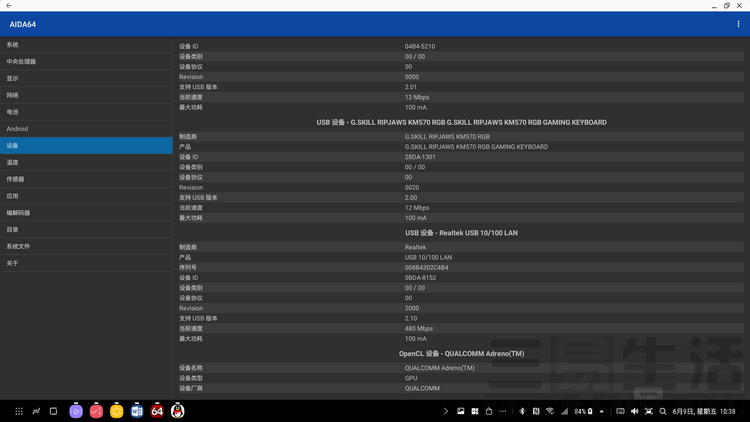Expand the taskbar right chevron
Viewport: 750px width, 422px height.
[x=446, y=411]
